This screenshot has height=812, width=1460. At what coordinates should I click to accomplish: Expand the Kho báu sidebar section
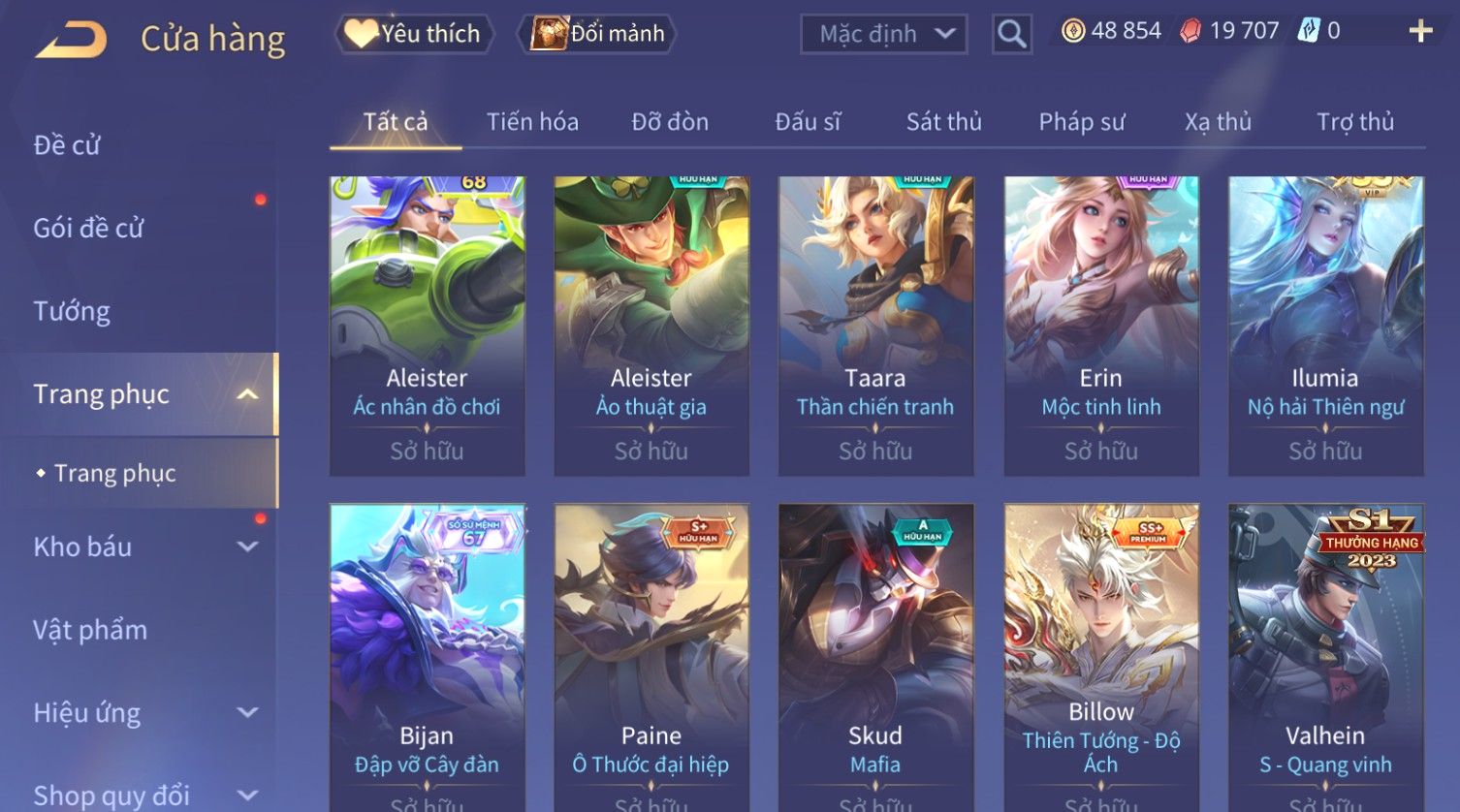pos(247,547)
